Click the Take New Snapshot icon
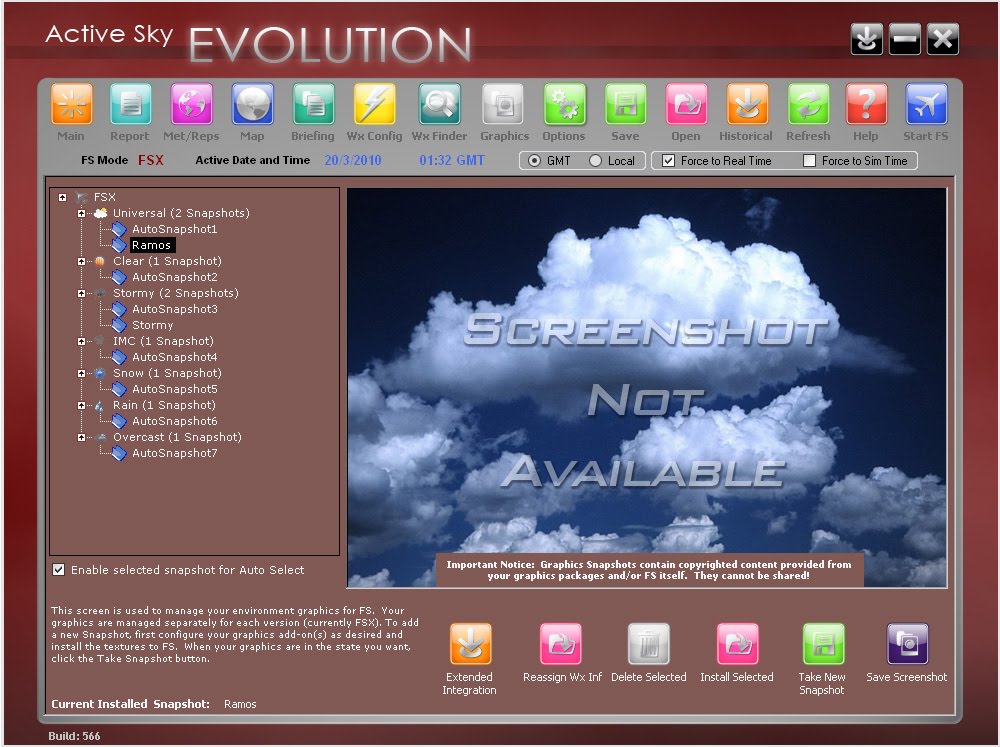1000x747 pixels. pyautogui.click(x=823, y=644)
